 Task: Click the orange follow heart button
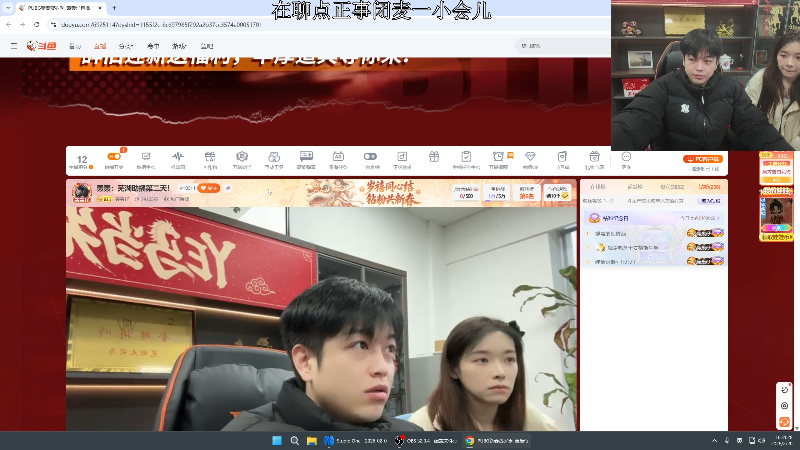click(x=208, y=188)
